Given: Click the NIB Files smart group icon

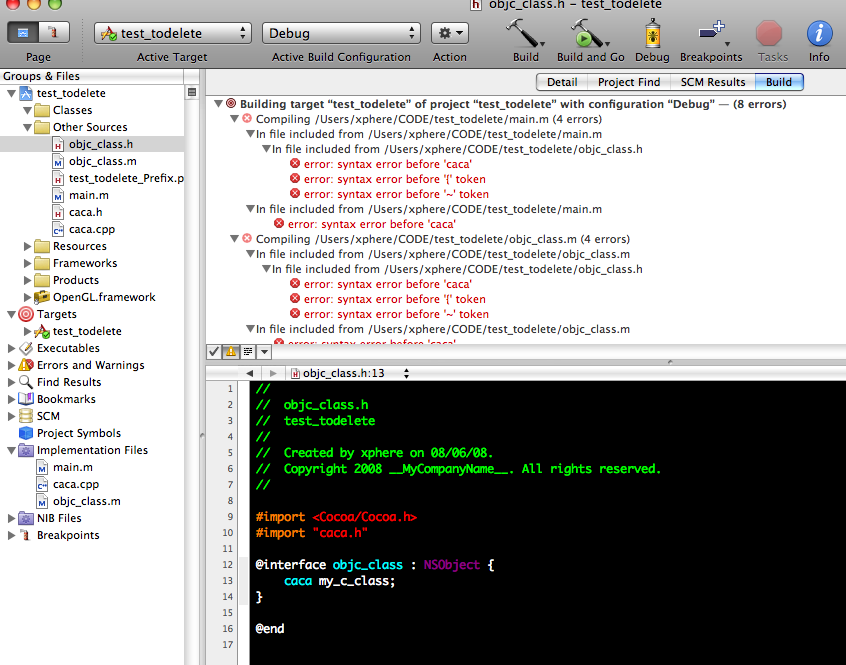Looking at the screenshot, I should 26,518.
